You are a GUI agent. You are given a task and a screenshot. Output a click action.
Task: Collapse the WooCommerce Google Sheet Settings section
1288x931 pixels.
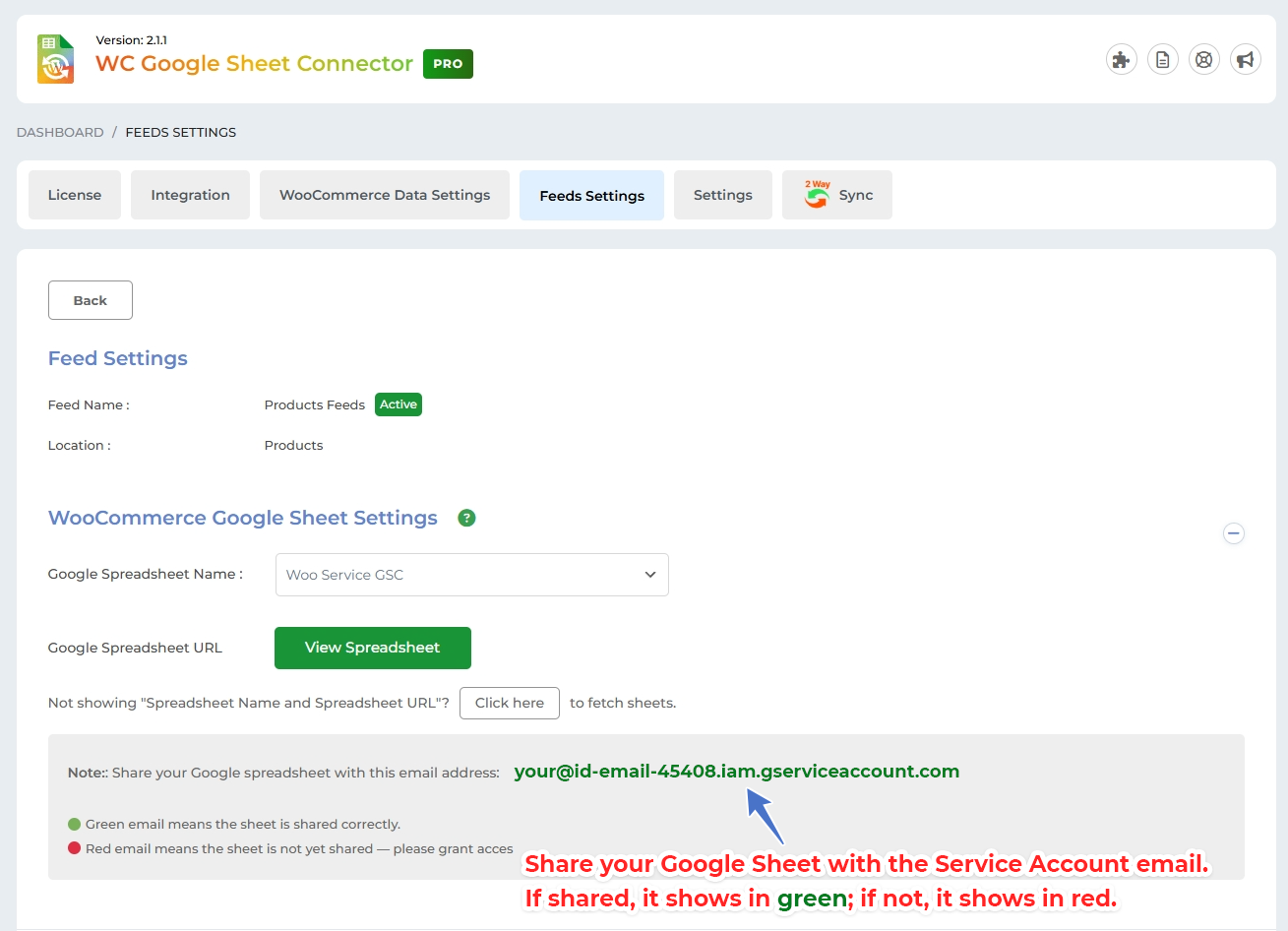point(1233,533)
